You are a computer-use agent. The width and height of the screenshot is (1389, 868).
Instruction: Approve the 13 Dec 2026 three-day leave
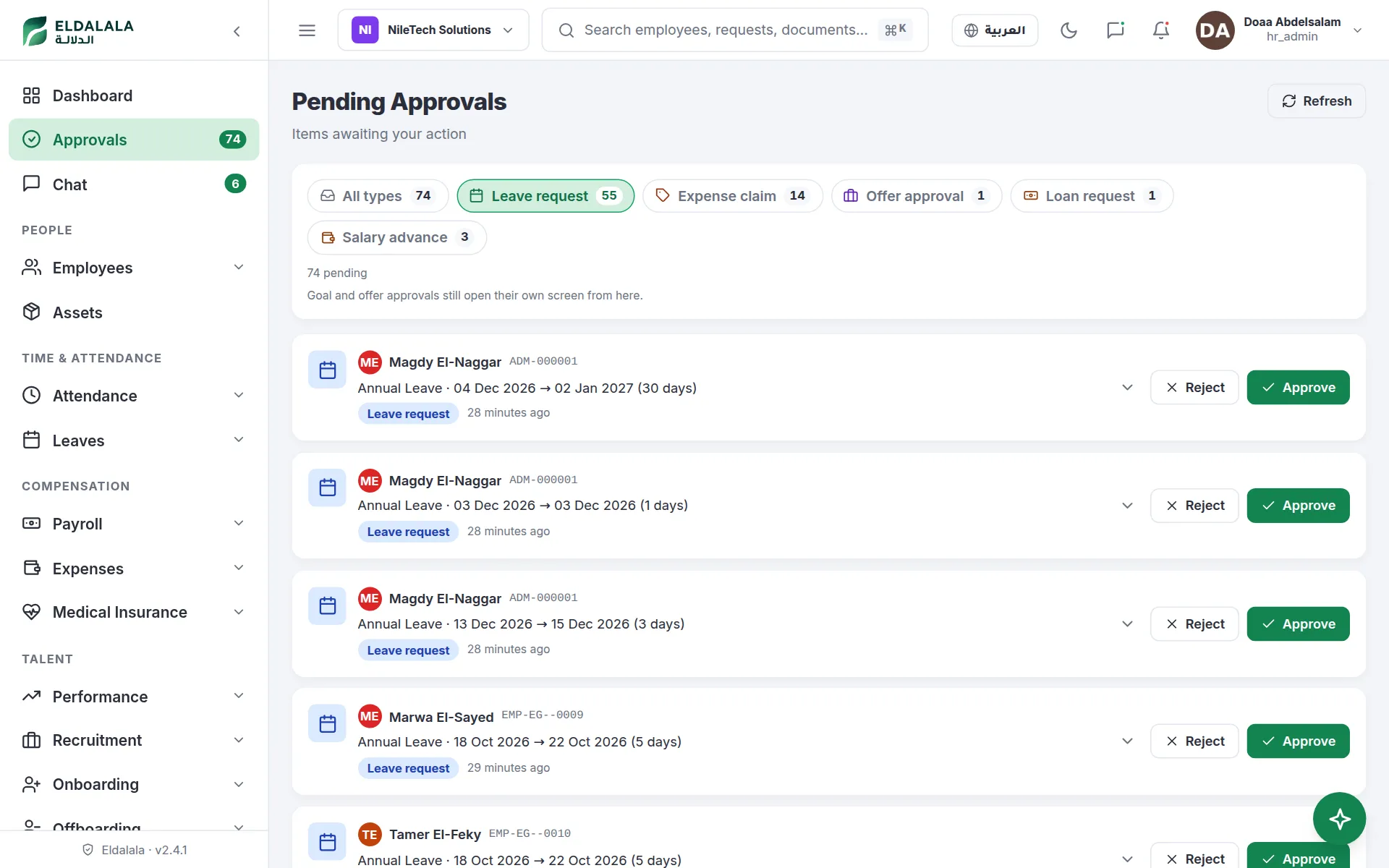[x=1298, y=624]
